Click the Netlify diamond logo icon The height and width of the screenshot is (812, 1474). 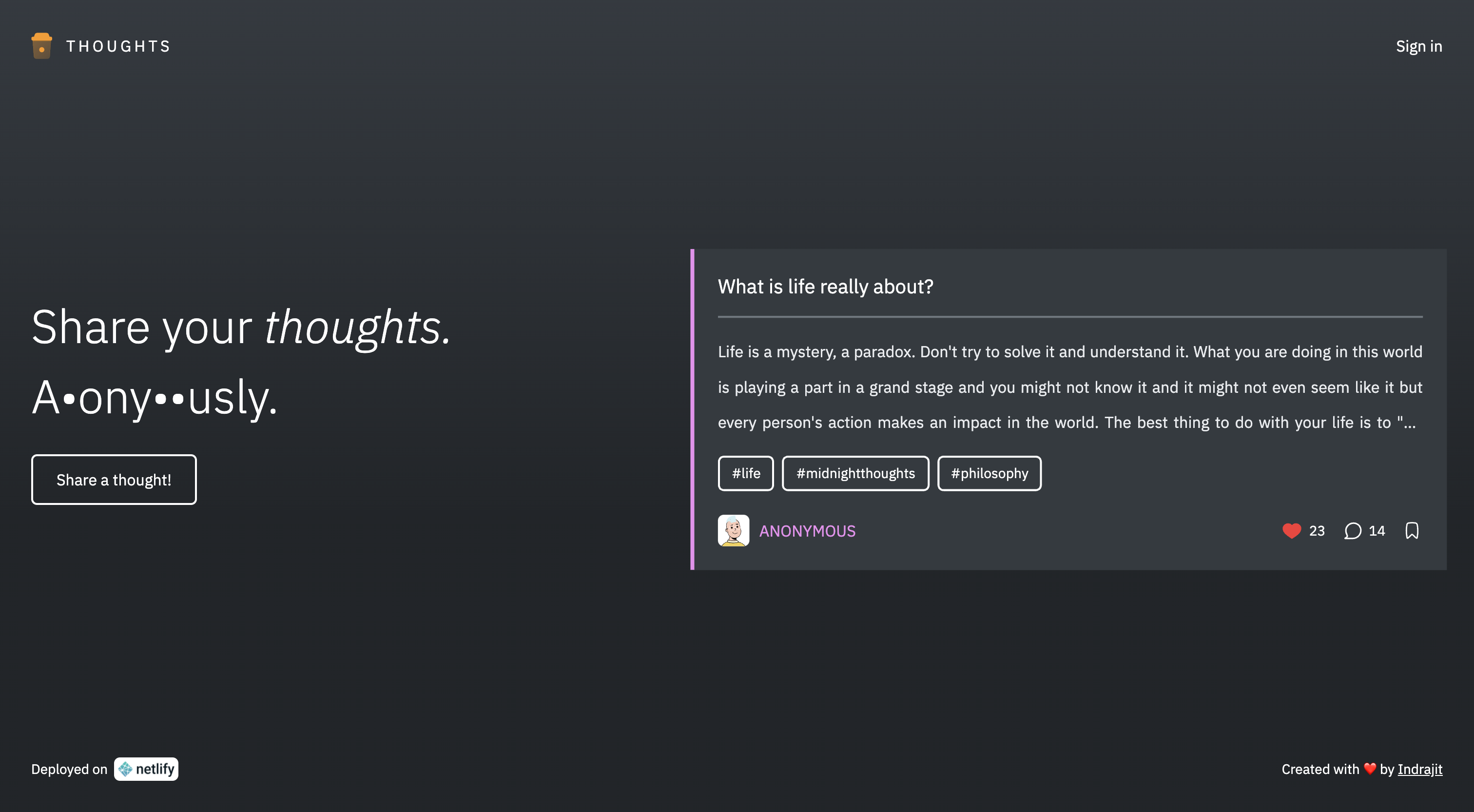click(125, 769)
